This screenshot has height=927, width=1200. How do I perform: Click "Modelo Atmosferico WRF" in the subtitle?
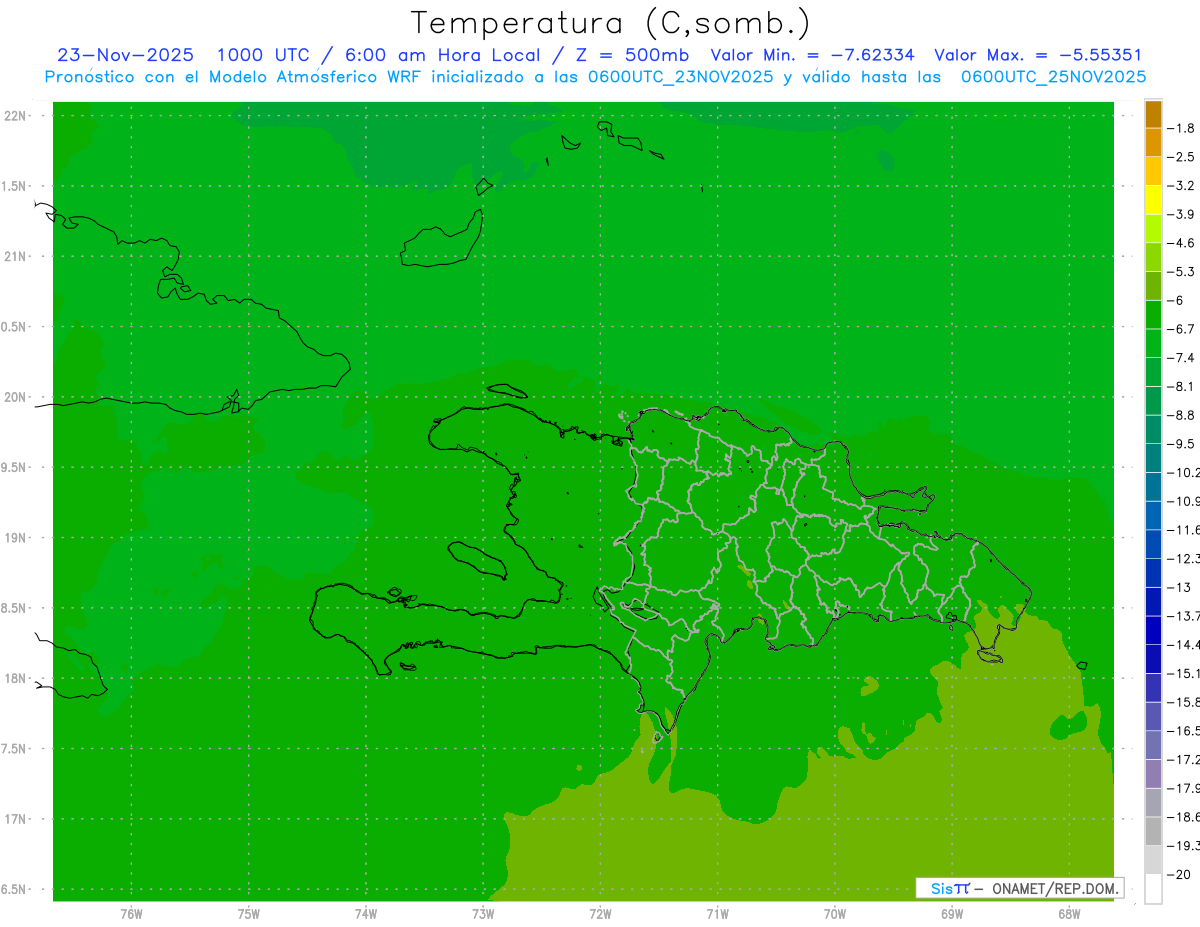[x=324, y=77]
